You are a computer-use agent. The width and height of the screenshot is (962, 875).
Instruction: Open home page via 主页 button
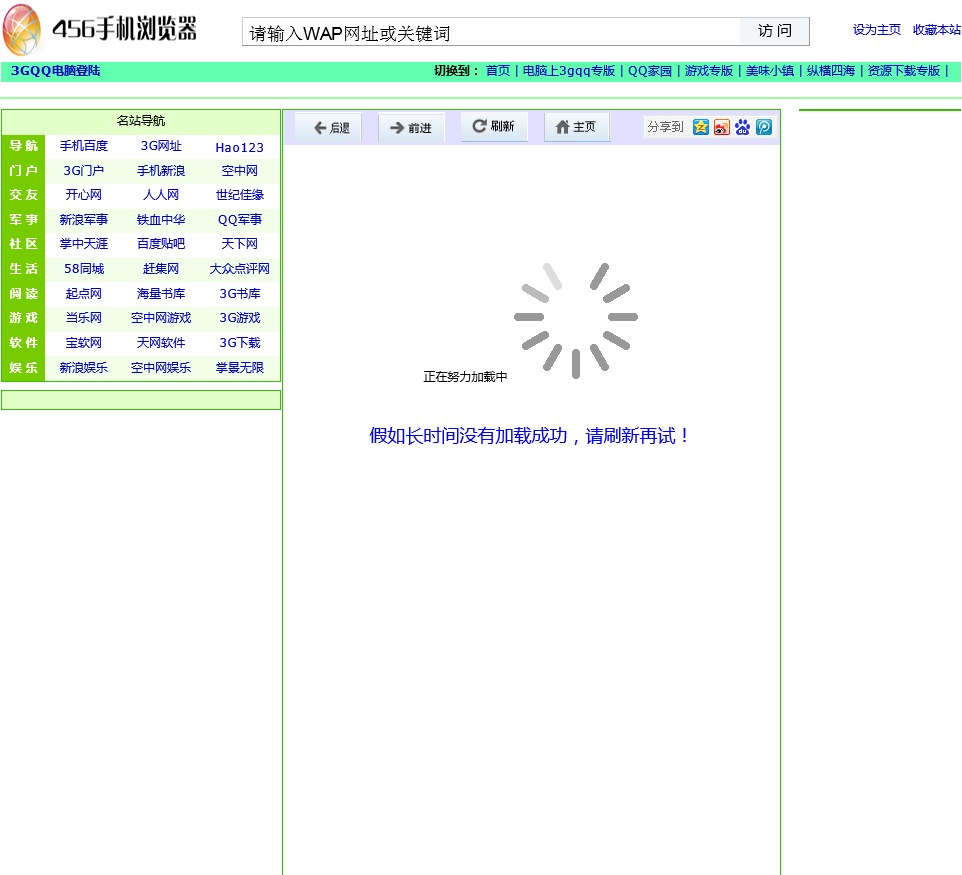coord(577,127)
